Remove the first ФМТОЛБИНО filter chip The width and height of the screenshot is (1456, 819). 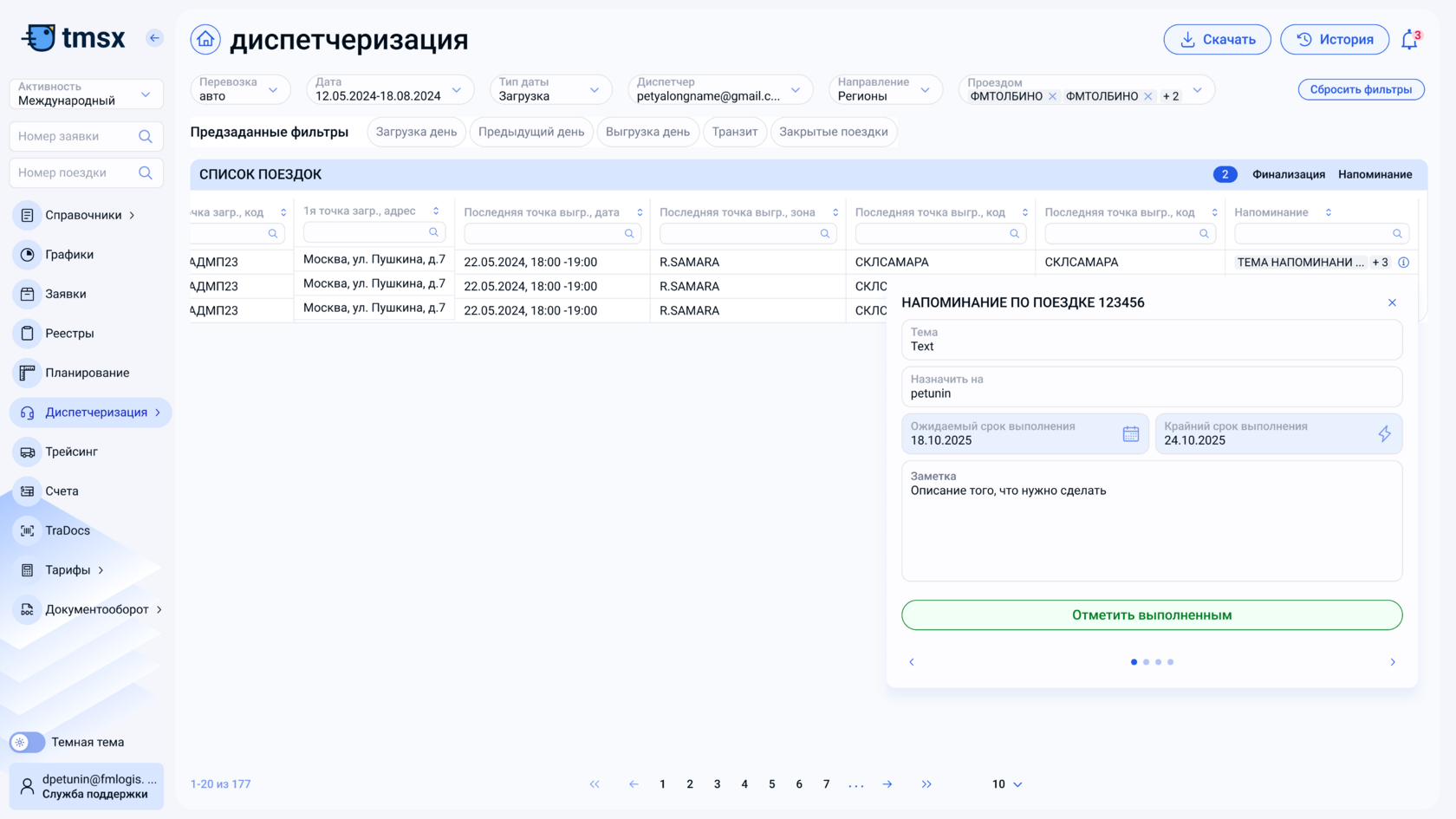[x=1052, y=96]
